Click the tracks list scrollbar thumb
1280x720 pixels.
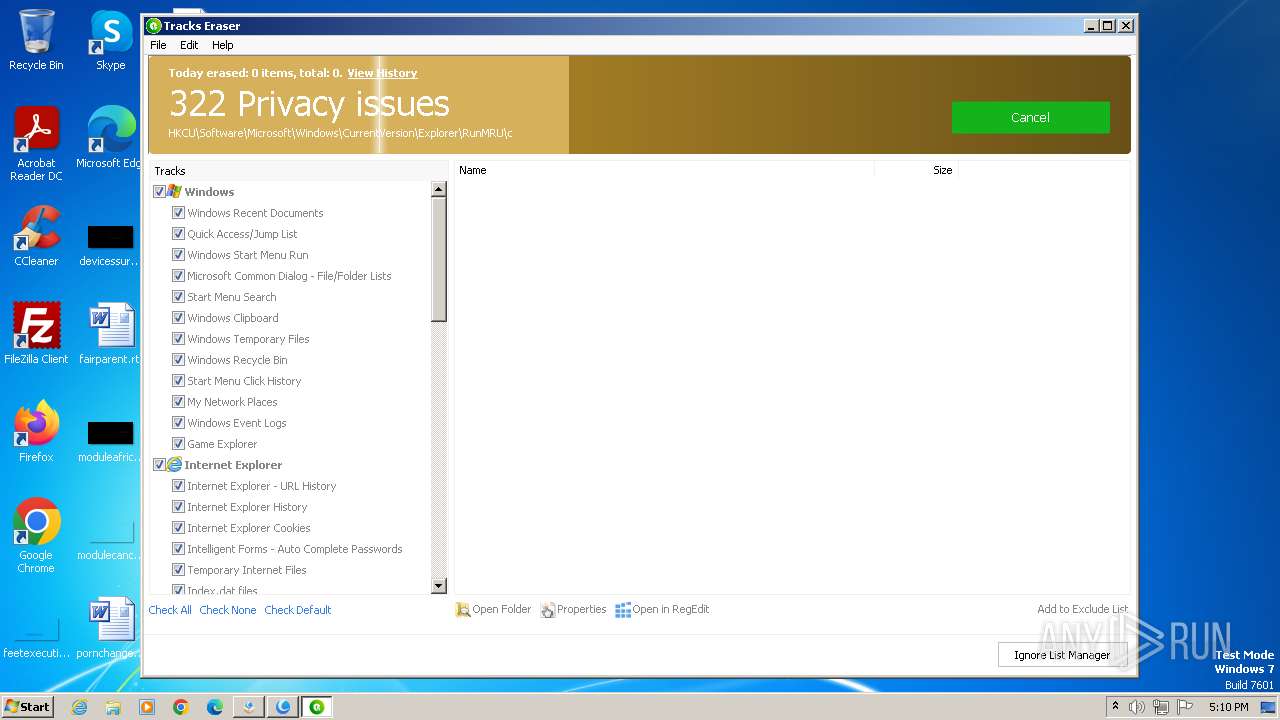pos(438,260)
